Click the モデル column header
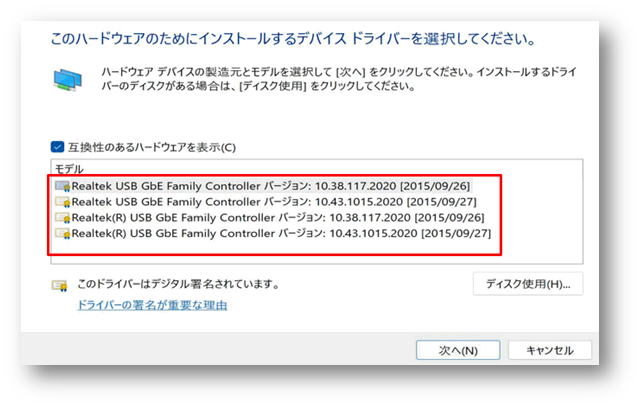 pyautogui.click(x=69, y=169)
